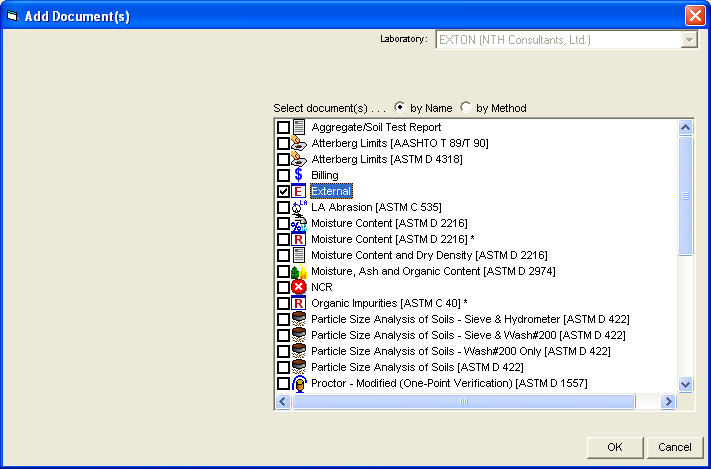
Task: Enable the NCR checkbox
Action: 283,287
